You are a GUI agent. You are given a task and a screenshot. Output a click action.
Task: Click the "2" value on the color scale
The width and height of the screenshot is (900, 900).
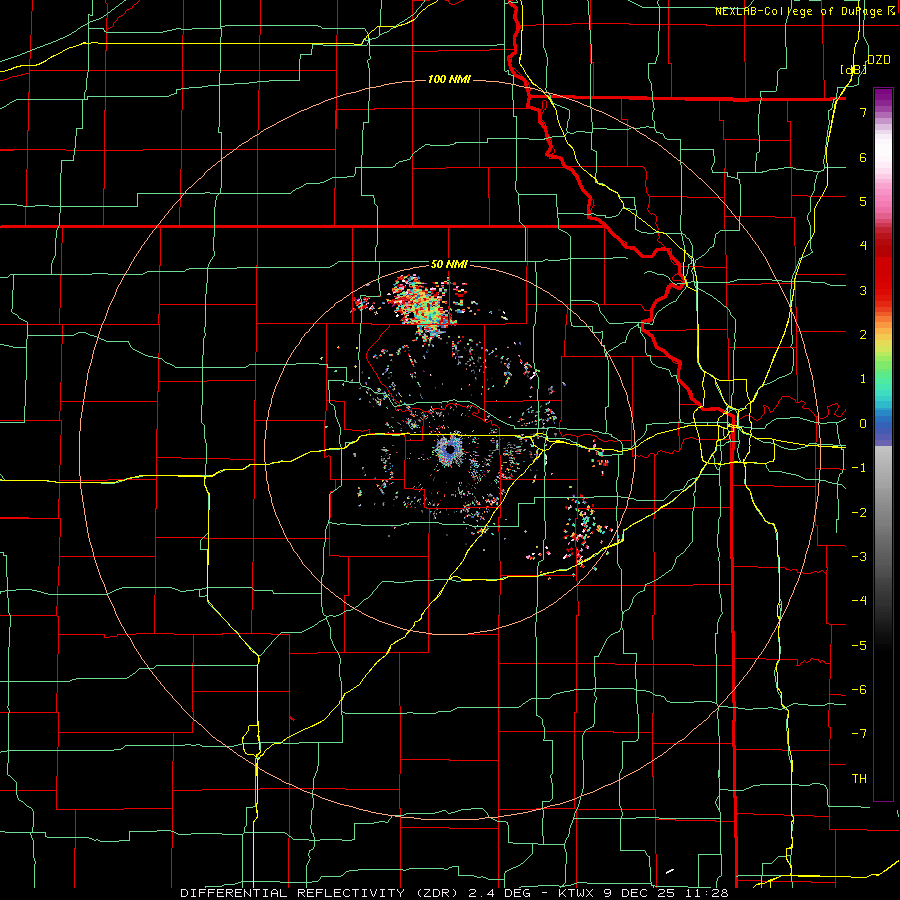click(x=863, y=335)
